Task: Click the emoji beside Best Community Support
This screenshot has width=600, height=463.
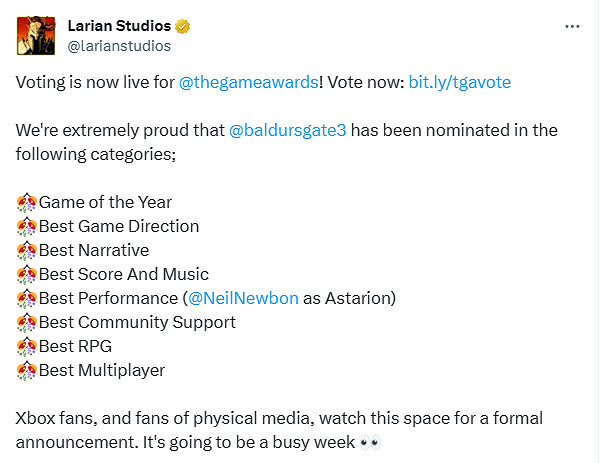Action: point(27,323)
